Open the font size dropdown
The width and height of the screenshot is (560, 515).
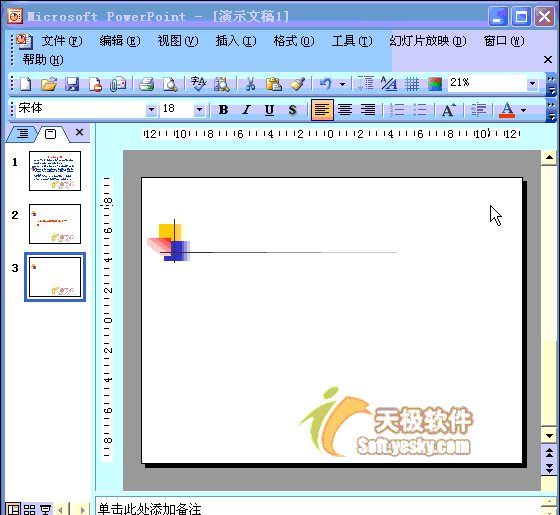coord(199,109)
